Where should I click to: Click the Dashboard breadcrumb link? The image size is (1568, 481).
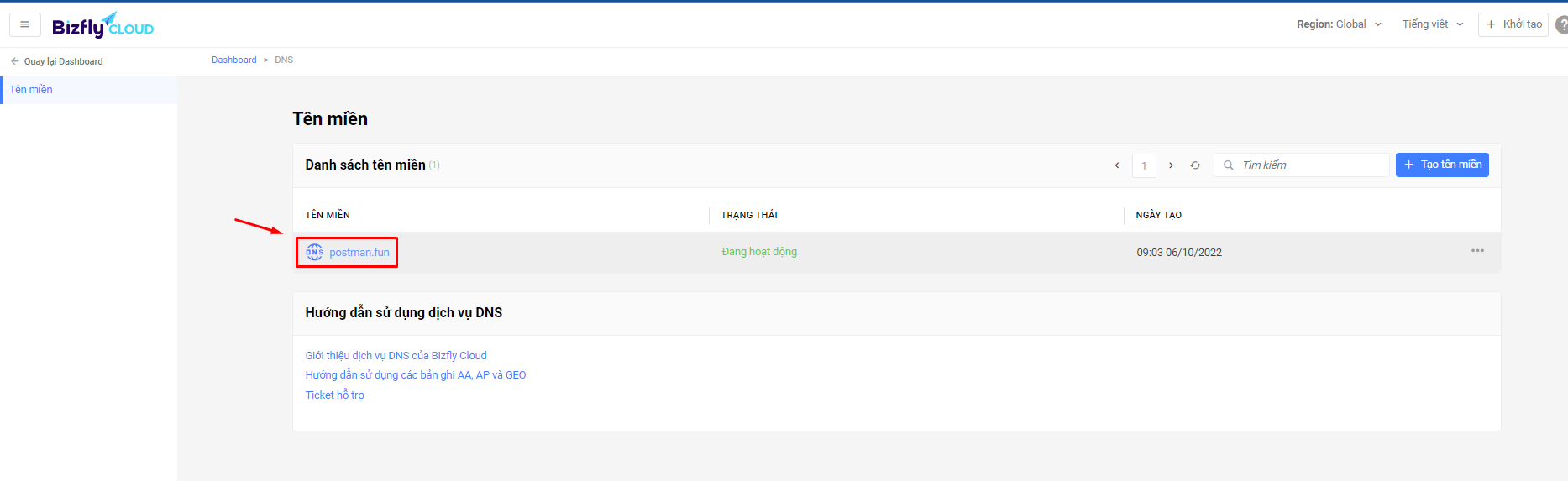234,60
